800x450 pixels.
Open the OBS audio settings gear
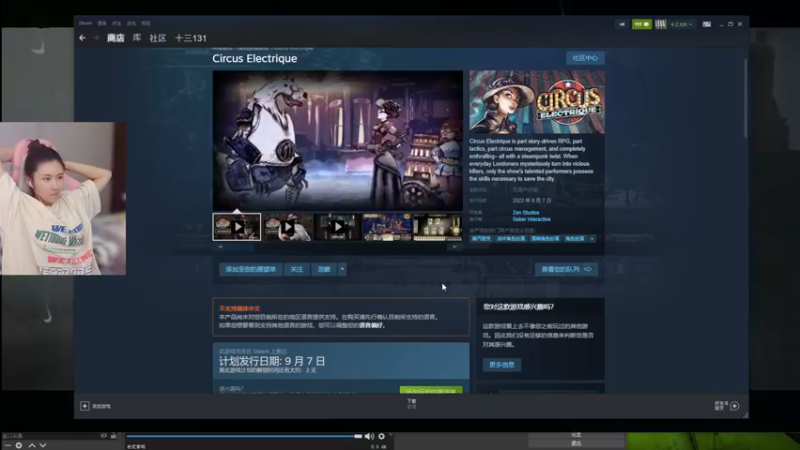tap(382, 436)
